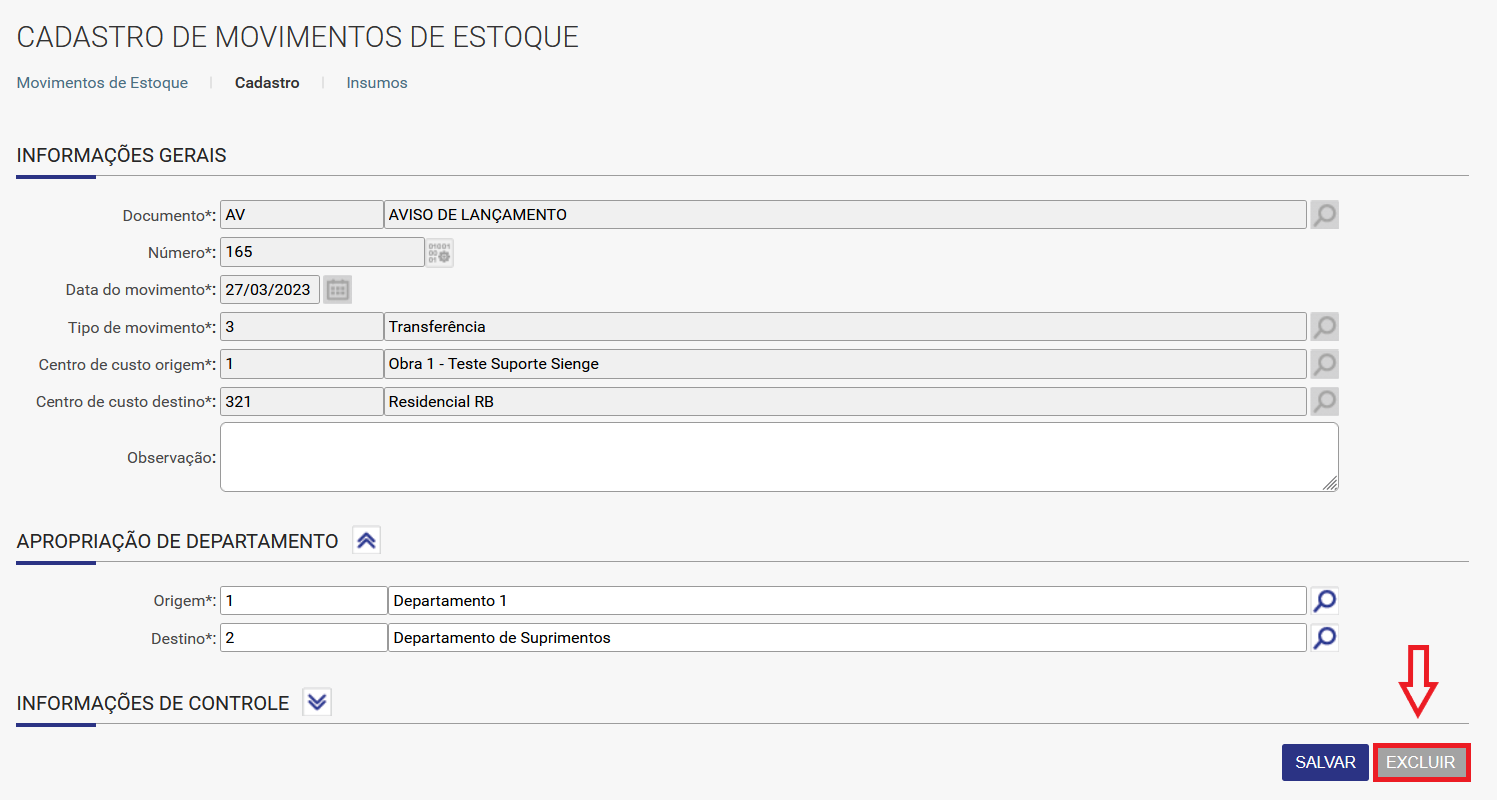This screenshot has width=1497, height=800.
Task: Click inside the Observação text area
Action: tap(779, 457)
